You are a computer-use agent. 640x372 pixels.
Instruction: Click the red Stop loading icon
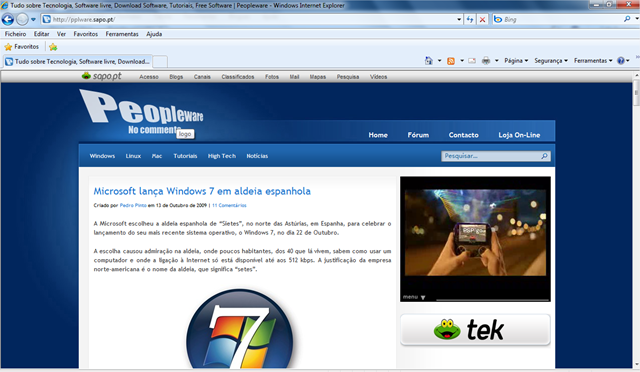482,19
